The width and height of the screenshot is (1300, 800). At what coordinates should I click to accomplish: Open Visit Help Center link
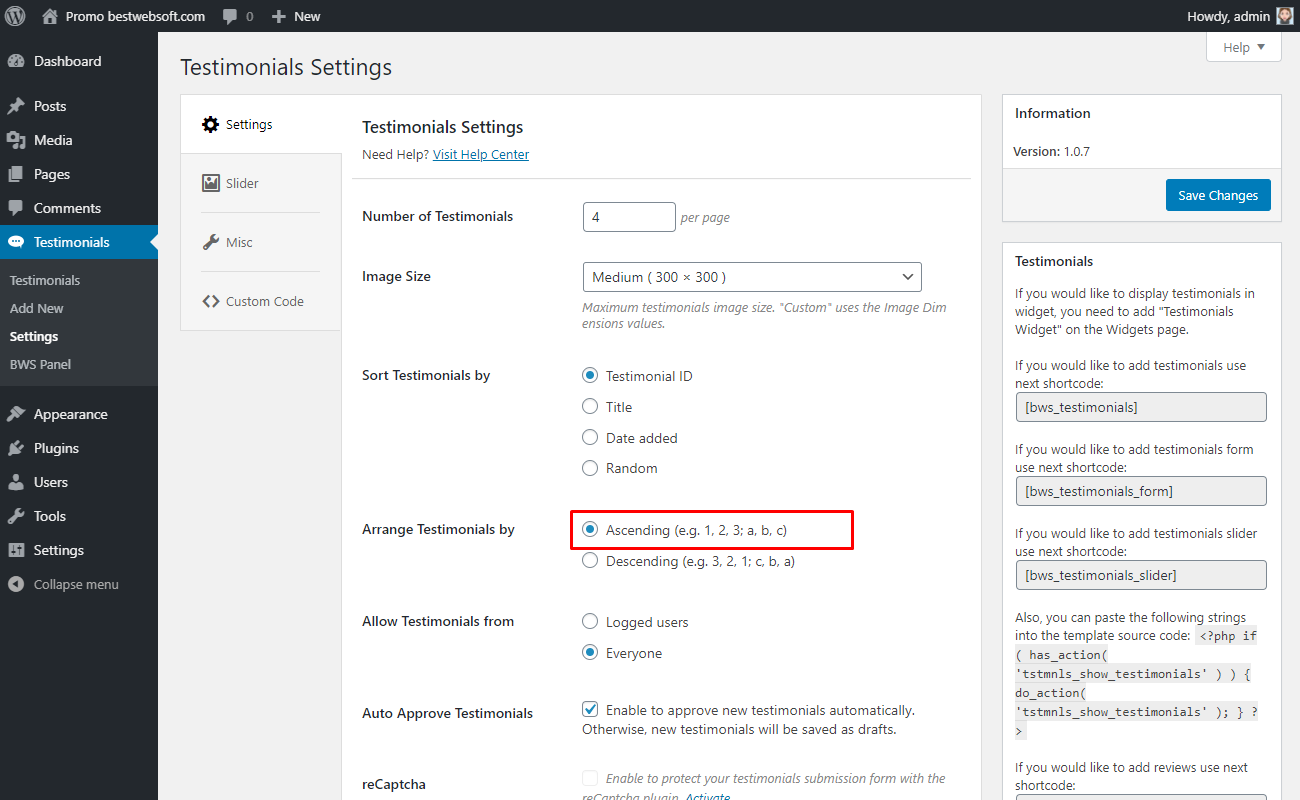[481, 154]
